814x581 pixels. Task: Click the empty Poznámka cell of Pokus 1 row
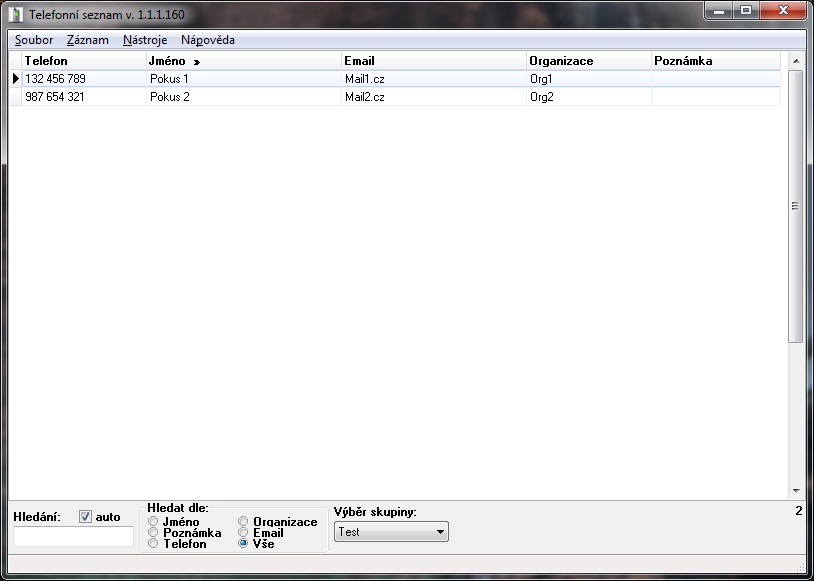(716, 78)
